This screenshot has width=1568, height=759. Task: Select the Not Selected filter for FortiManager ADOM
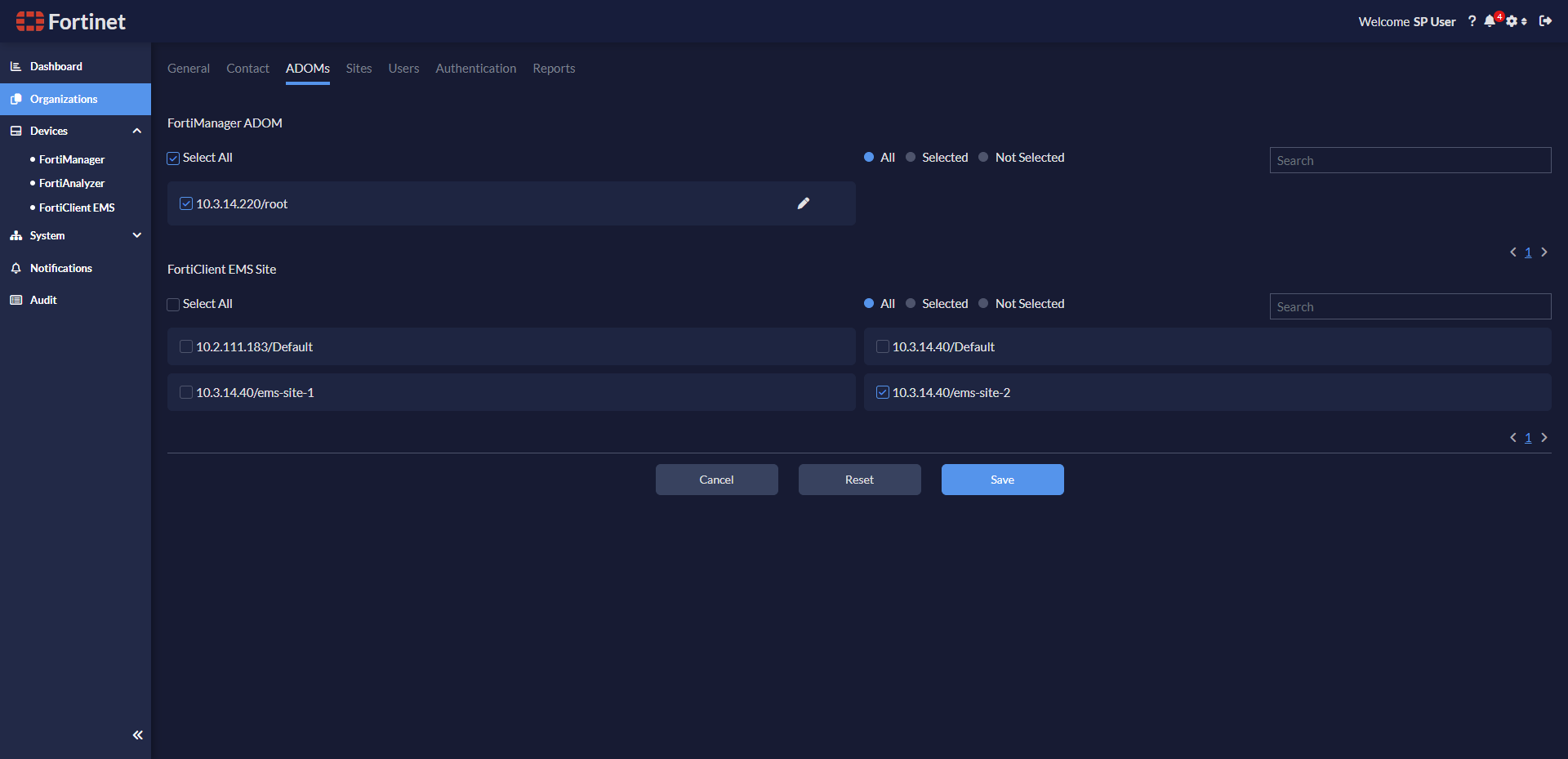984,157
